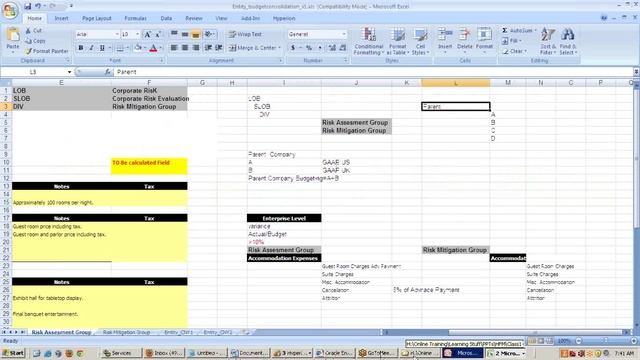This screenshot has height=360, width=640.
Task: Set bottom vertical alignment
Action: (x=196, y=34)
